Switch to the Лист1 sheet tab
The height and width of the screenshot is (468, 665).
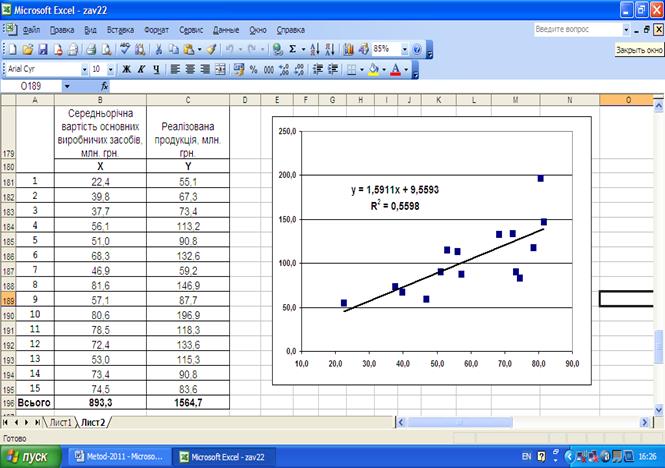pyautogui.click(x=60, y=422)
